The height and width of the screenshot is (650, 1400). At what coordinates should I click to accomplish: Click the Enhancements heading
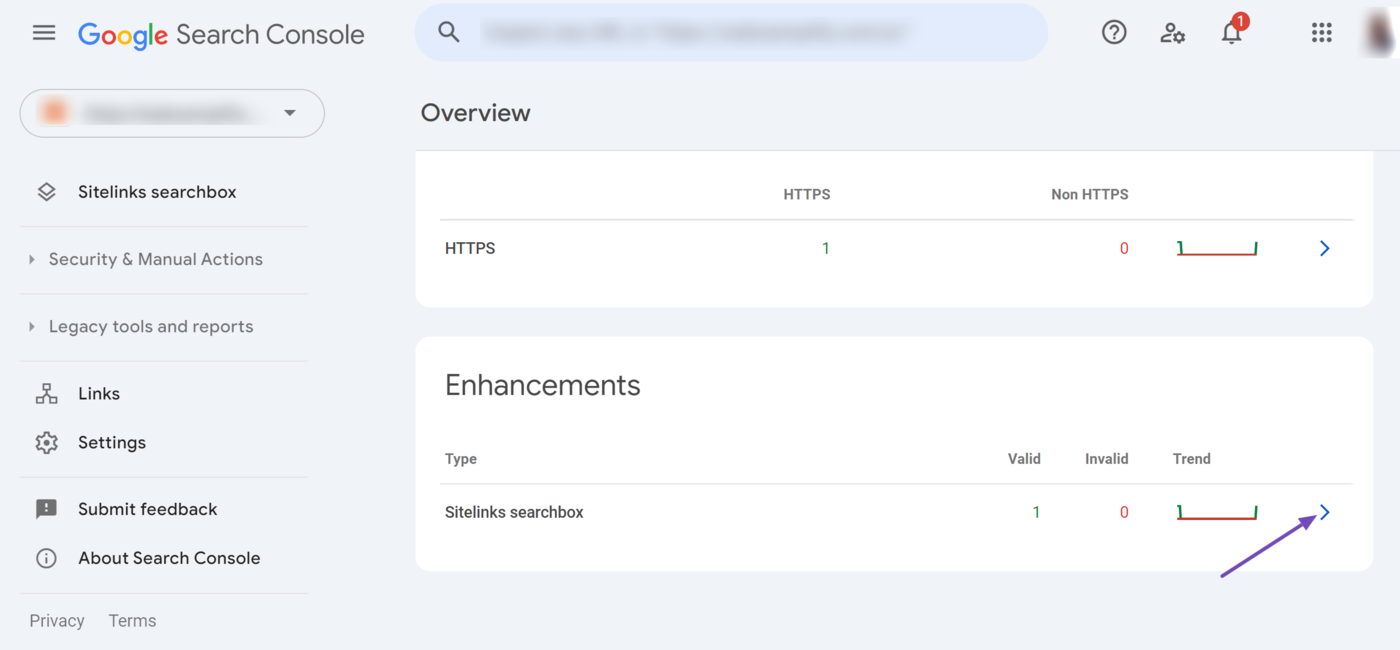pyautogui.click(x=543, y=385)
